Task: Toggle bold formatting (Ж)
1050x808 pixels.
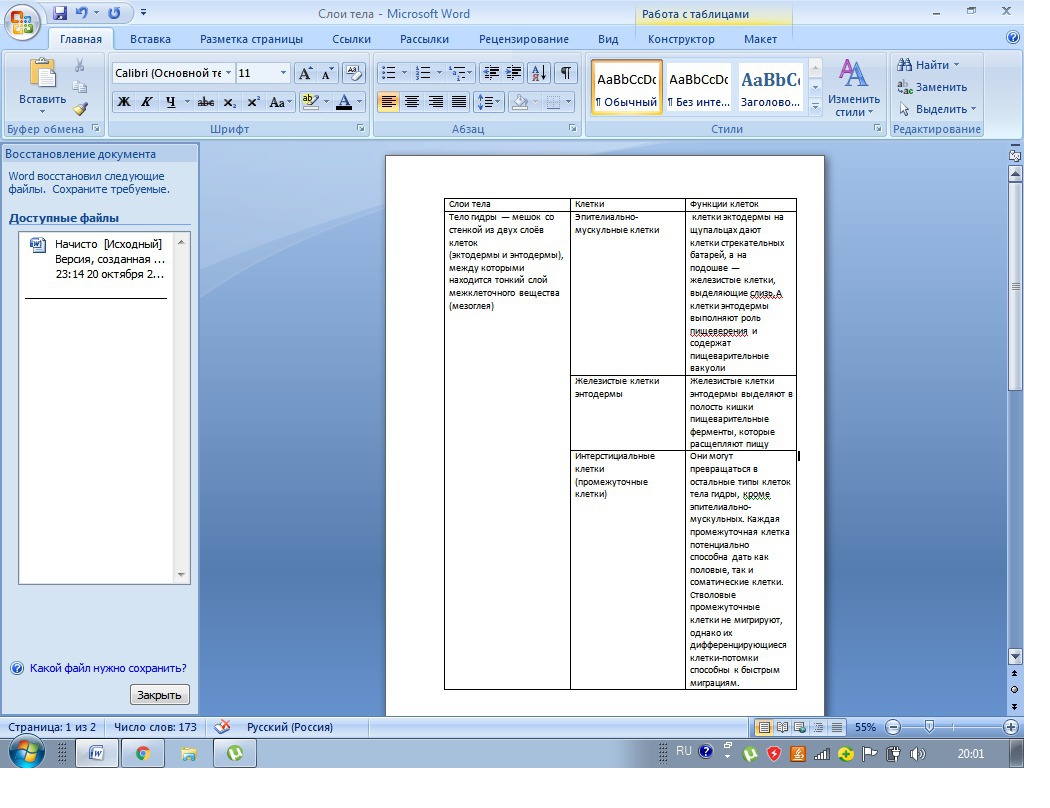Action: pos(124,102)
